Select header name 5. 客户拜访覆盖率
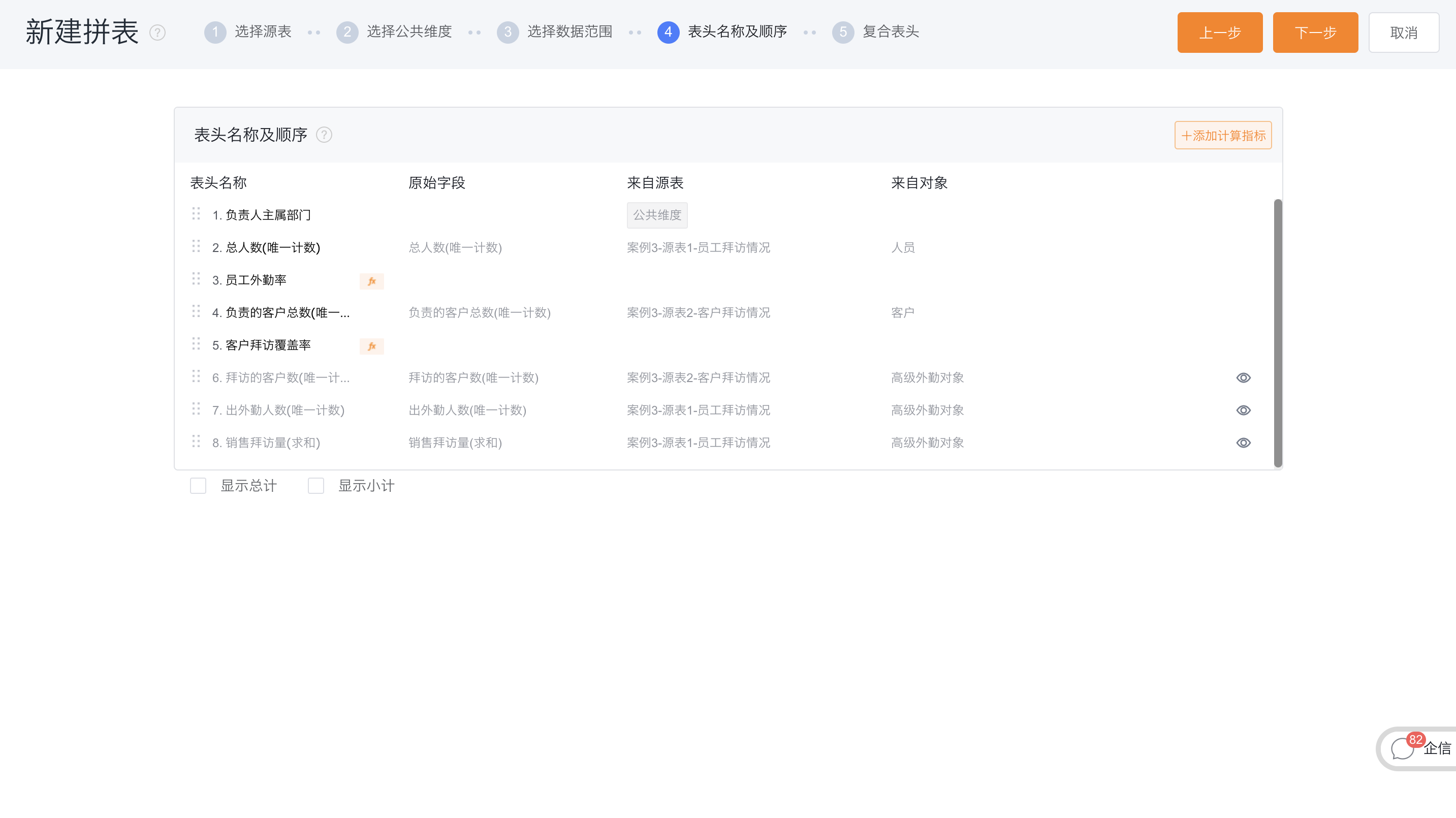Screen dimensions: 1456x818 262,345
